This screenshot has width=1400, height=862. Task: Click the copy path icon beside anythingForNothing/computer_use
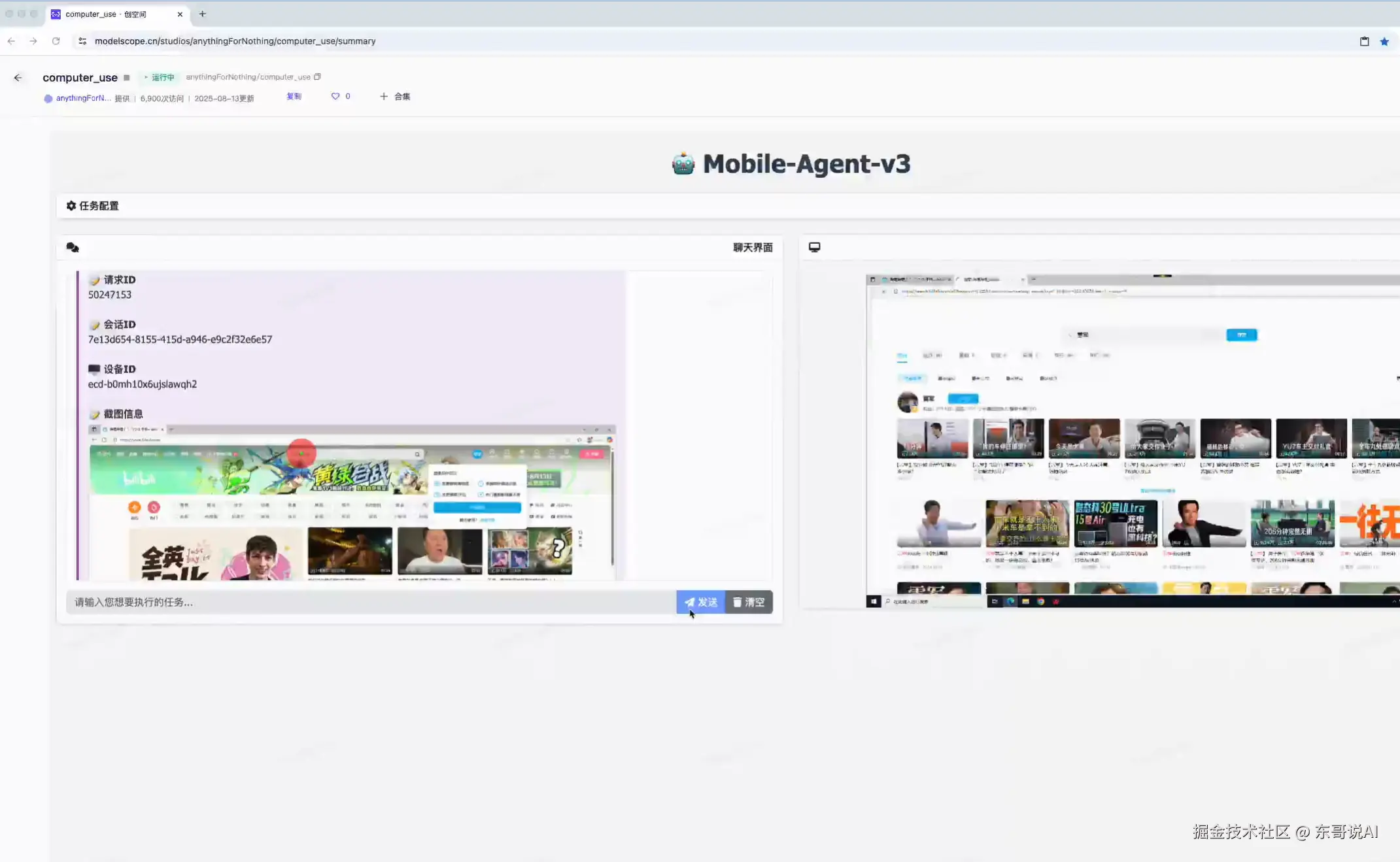(318, 76)
